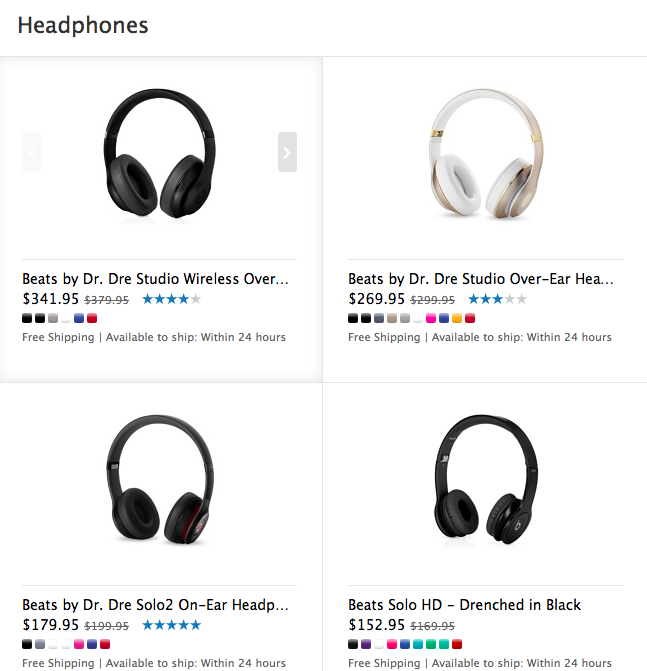Image resolution: width=647 pixels, height=671 pixels.
Task: Open star rating for Studio Over-Ear headphones
Action: pyautogui.click(x=497, y=299)
